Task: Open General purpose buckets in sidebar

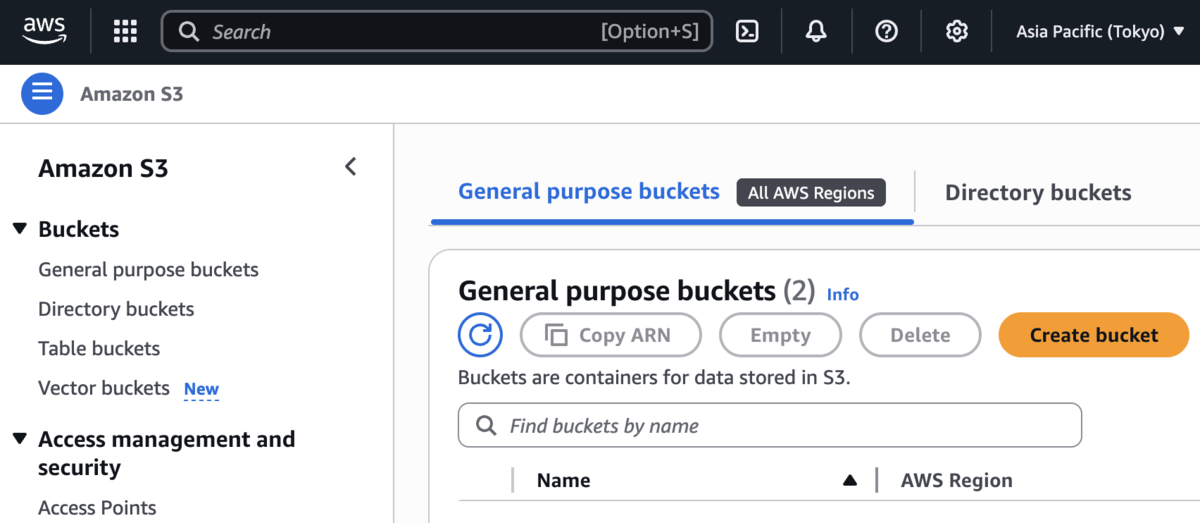Action: 148,270
